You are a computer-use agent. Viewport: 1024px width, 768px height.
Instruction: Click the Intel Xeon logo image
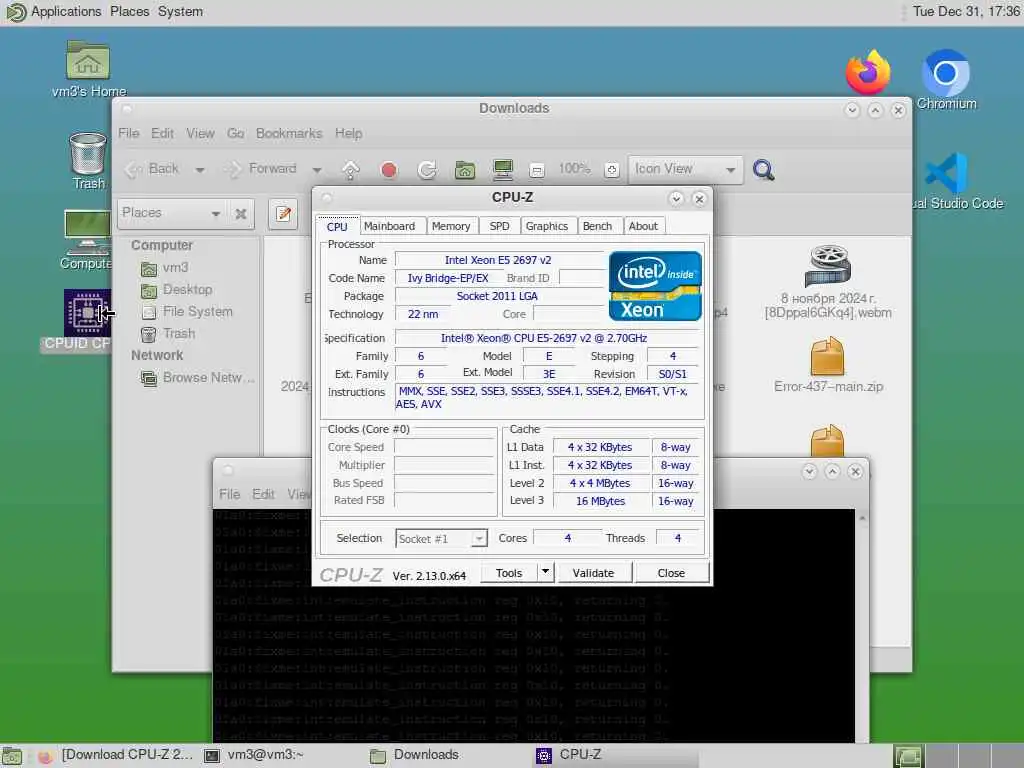655,286
